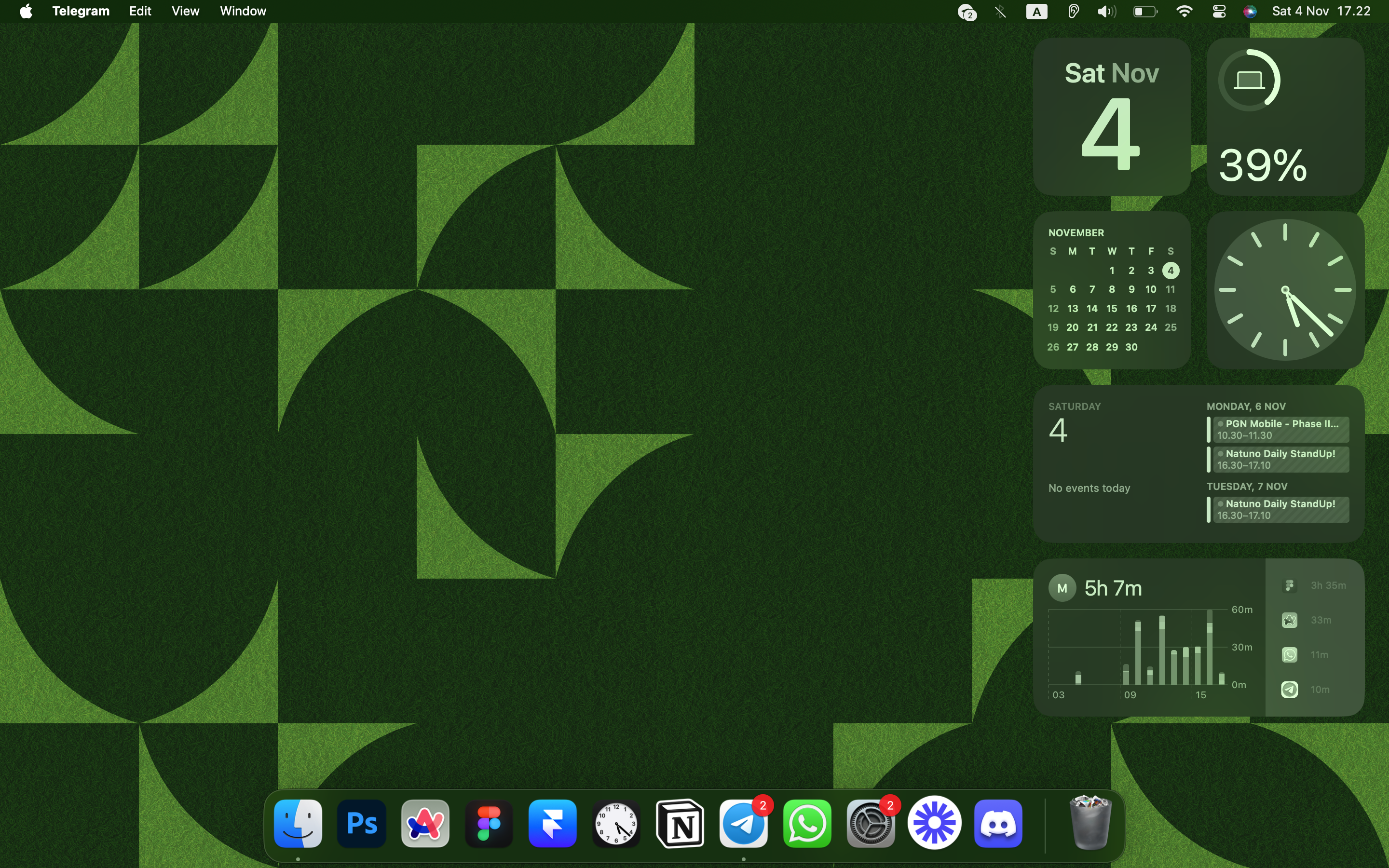Open Monday's Natuno Daily StandUp event

tap(1278, 459)
